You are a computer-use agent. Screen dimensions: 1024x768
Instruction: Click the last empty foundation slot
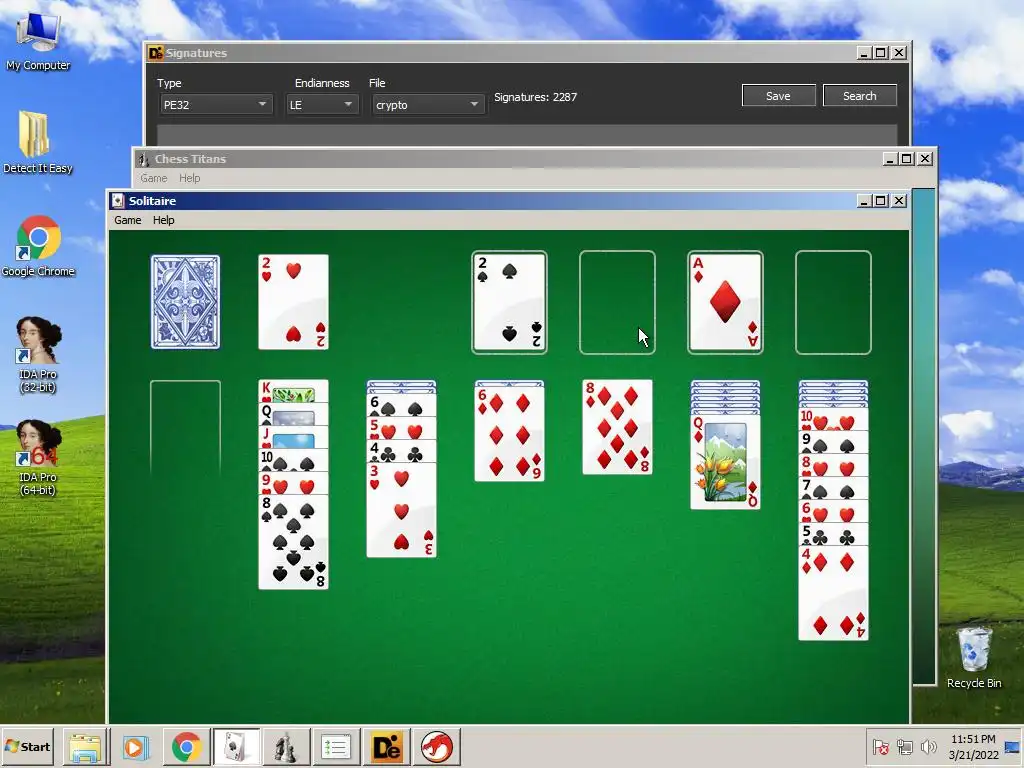coord(833,302)
